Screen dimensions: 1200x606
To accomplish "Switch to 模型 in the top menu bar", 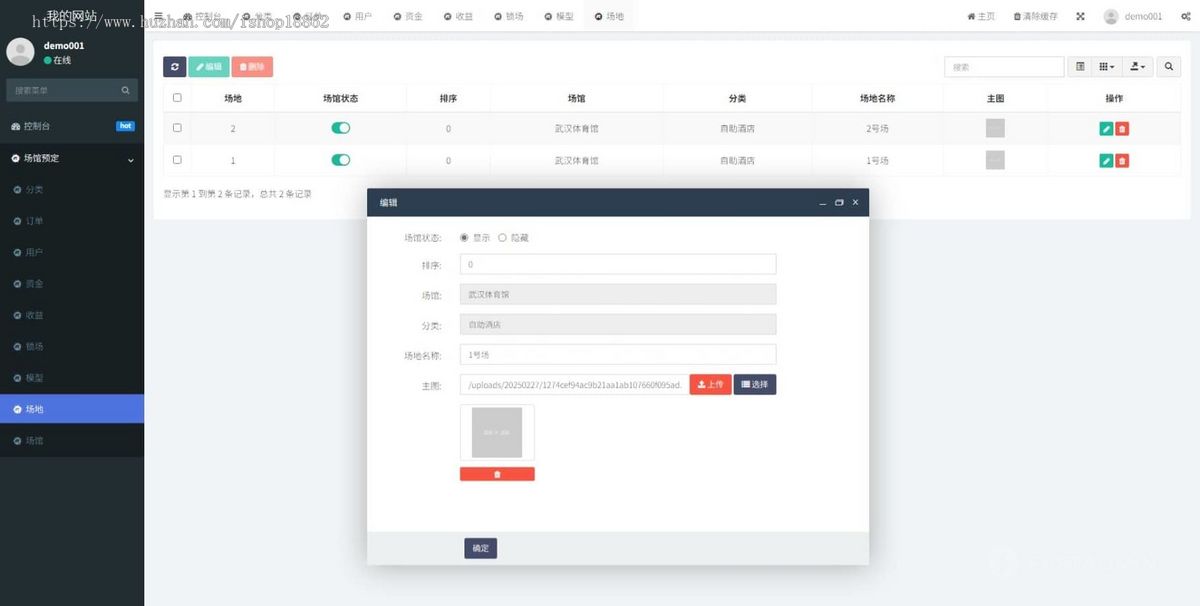I will click(557, 16).
